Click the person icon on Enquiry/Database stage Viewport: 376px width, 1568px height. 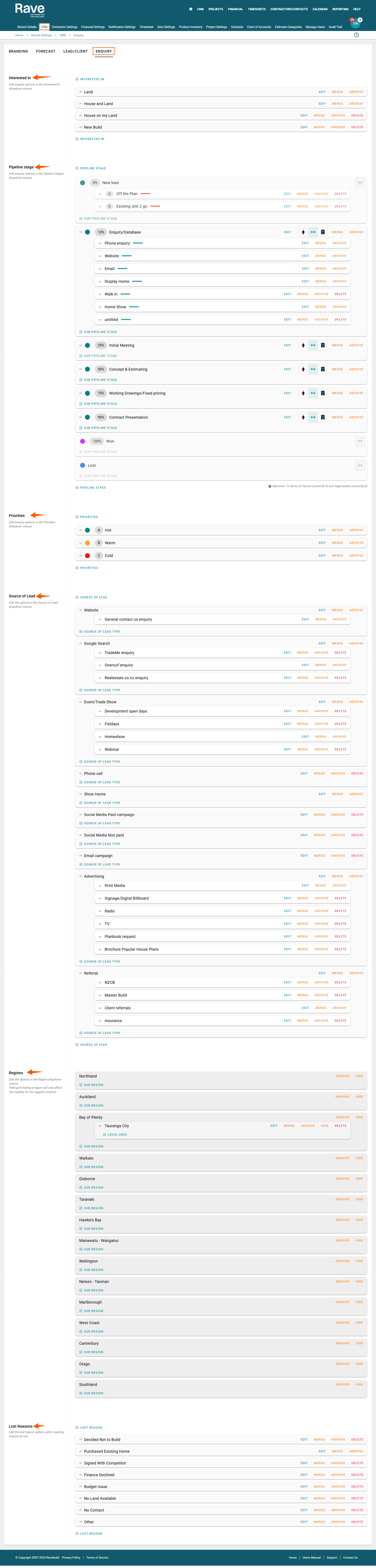click(x=303, y=232)
